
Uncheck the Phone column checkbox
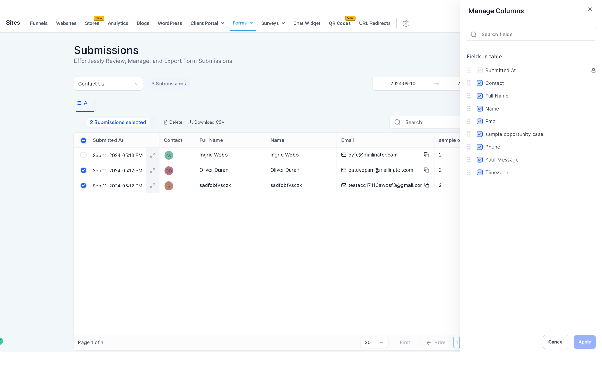tap(480, 147)
